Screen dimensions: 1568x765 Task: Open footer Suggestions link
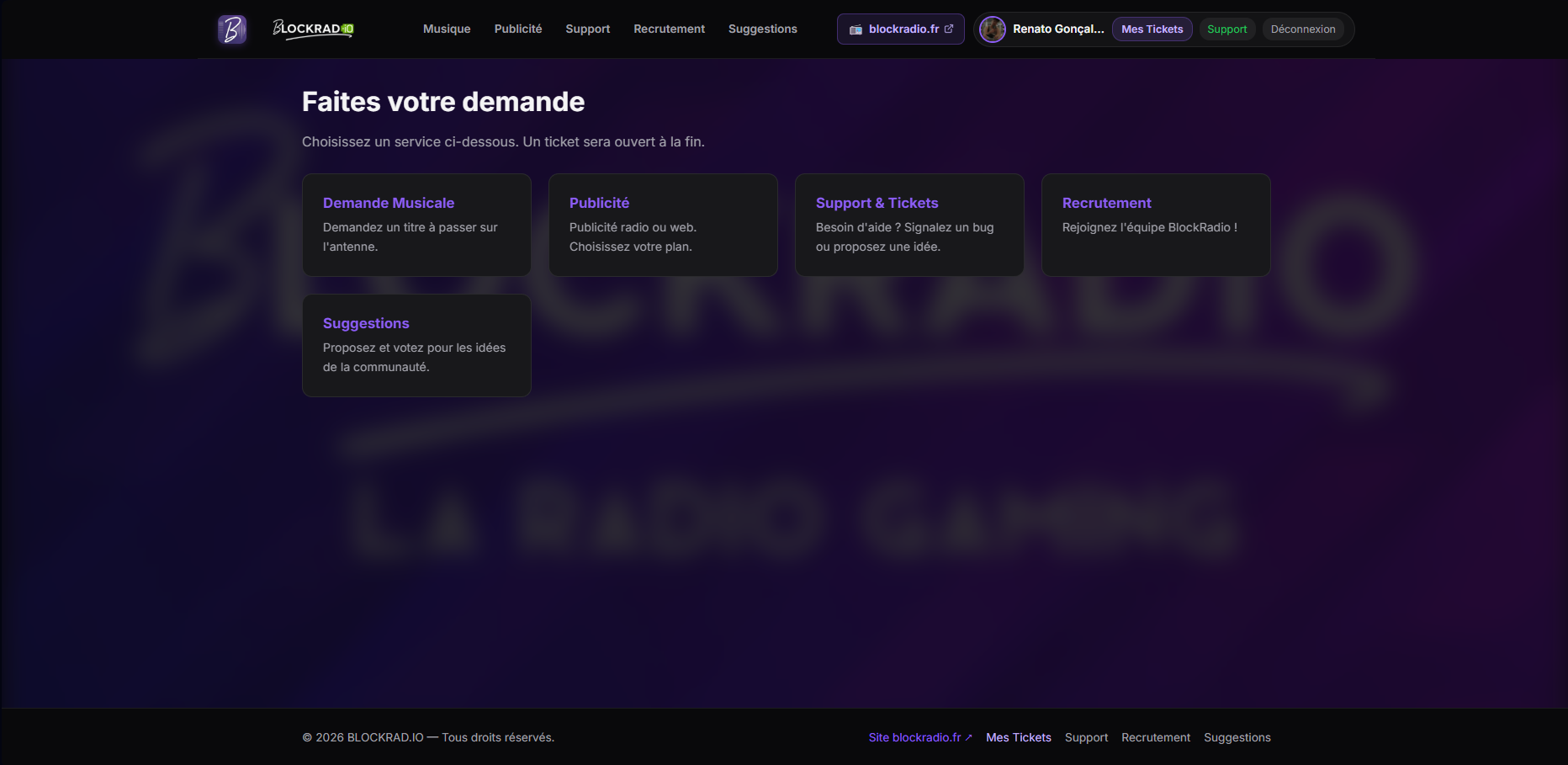(1237, 737)
